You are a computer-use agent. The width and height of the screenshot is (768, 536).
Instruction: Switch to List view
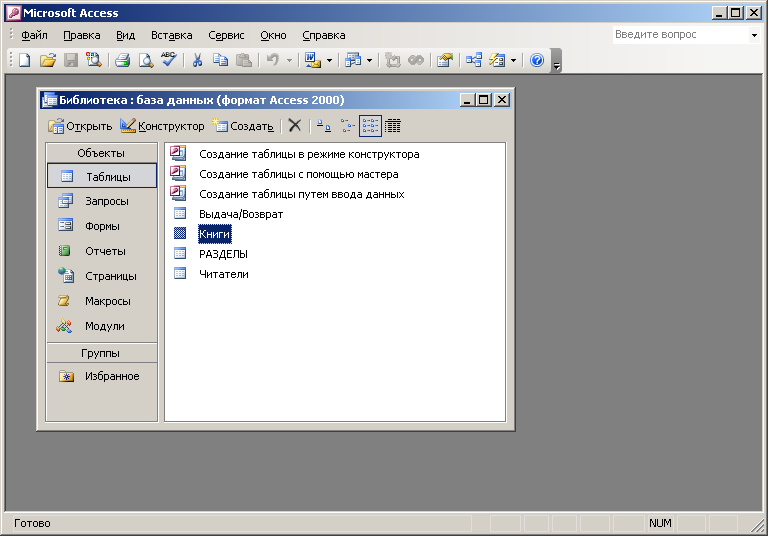click(370, 126)
